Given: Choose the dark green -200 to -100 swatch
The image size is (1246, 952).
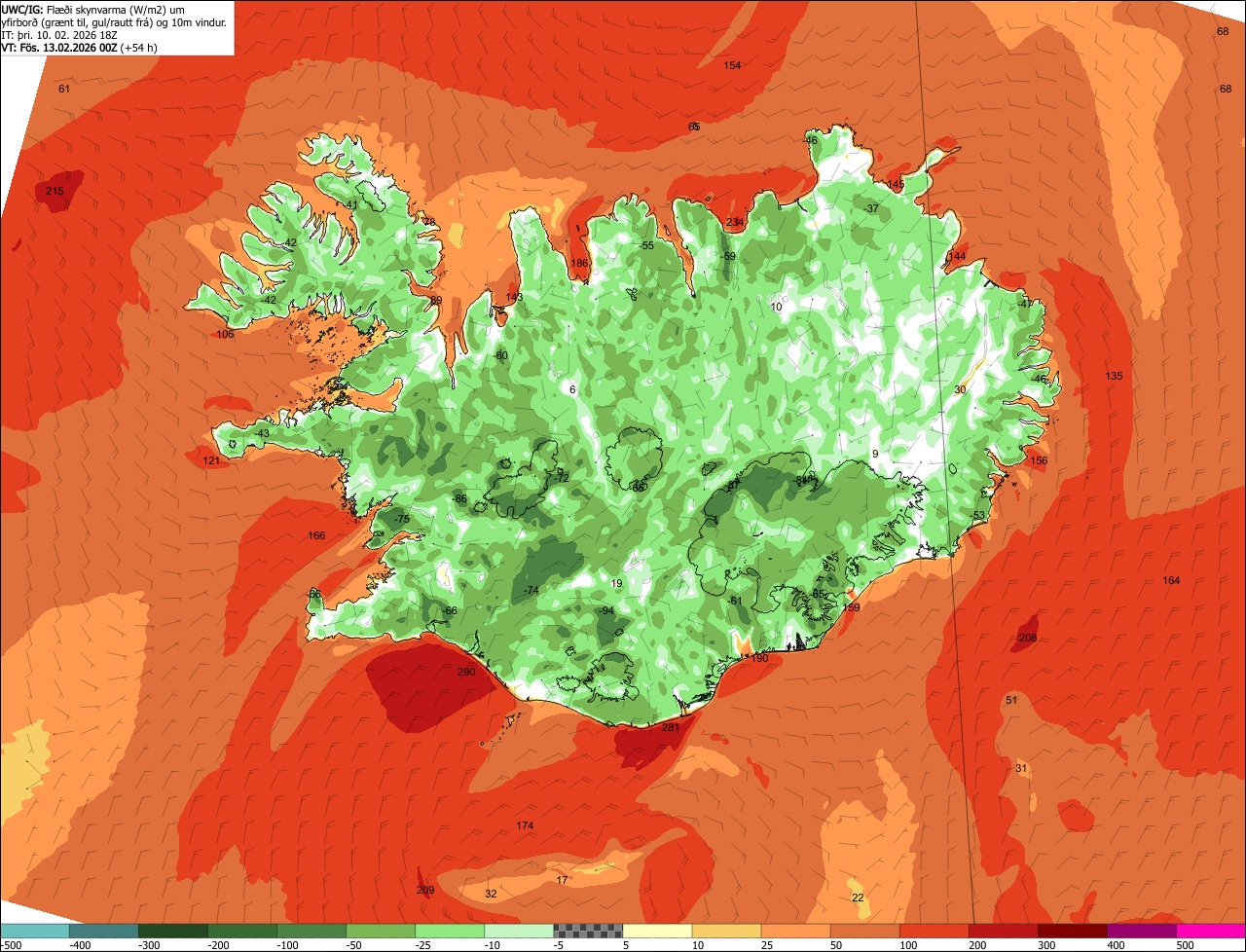Looking at the screenshot, I should (x=242, y=931).
